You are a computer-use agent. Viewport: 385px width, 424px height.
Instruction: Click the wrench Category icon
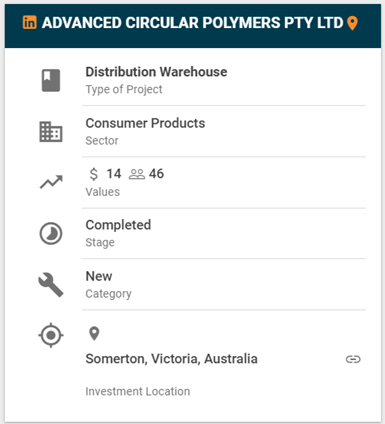coord(51,285)
